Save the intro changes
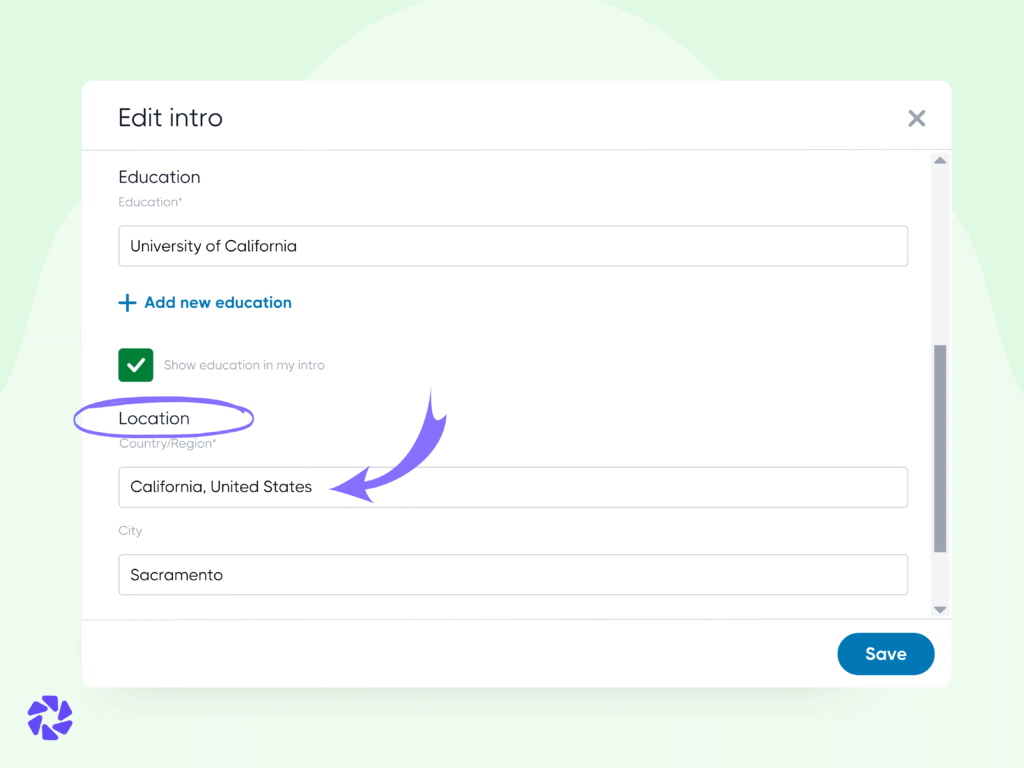 (885, 653)
